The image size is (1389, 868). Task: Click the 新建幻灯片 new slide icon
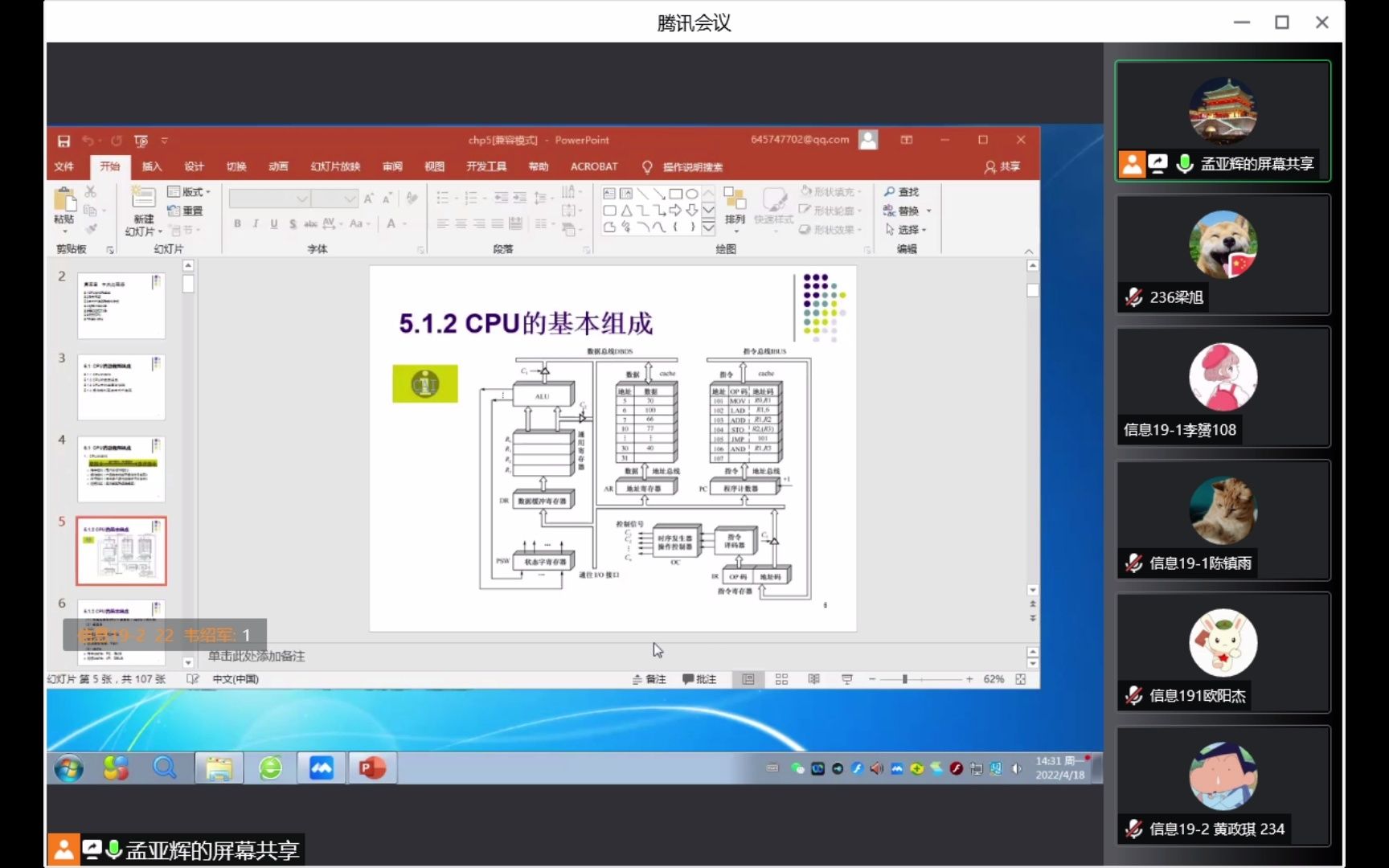point(144,197)
